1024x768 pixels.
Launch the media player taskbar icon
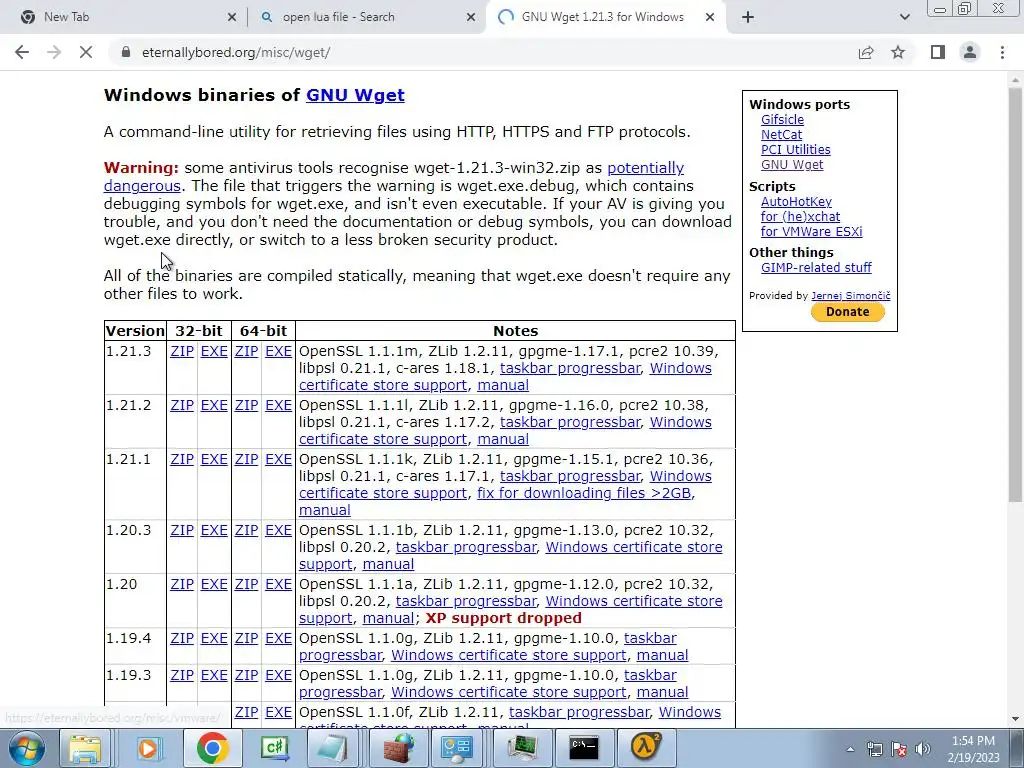click(x=148, y=748)
